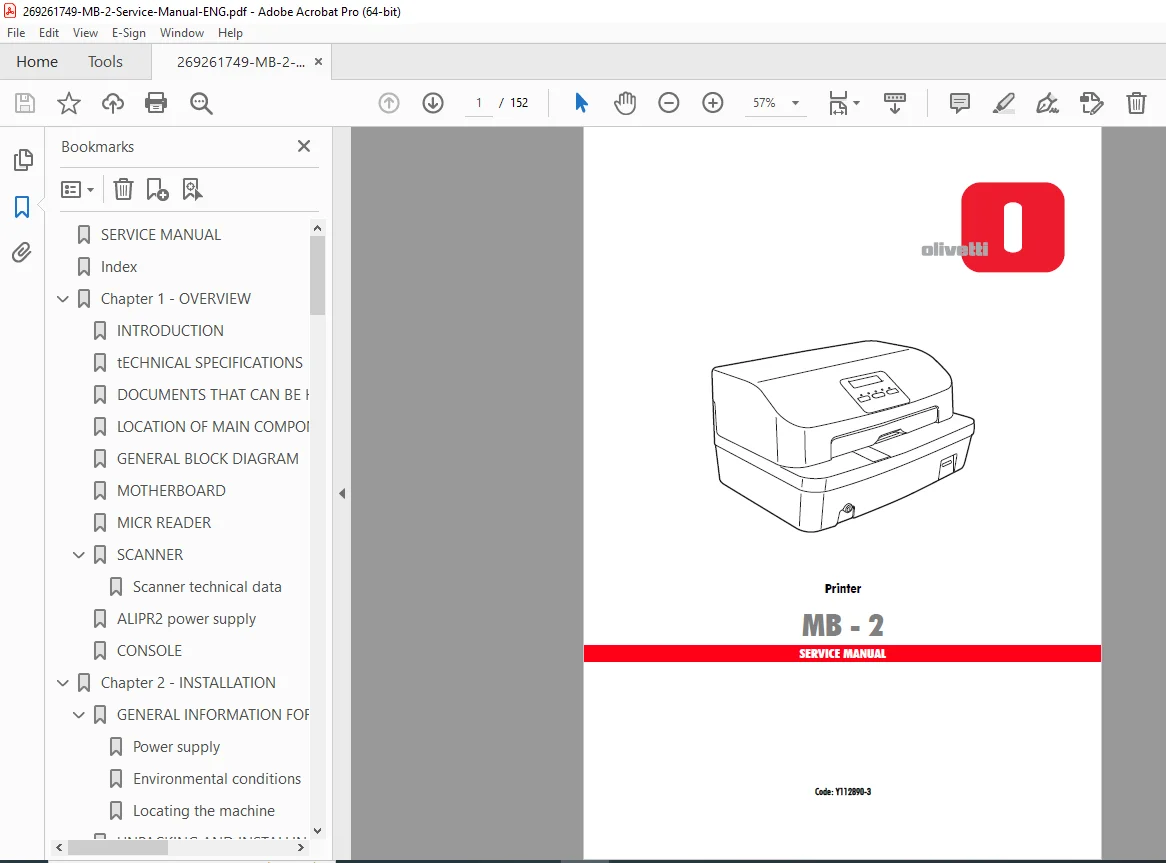Open the Window menu
Screen dimensions: 1166x863
181,33
